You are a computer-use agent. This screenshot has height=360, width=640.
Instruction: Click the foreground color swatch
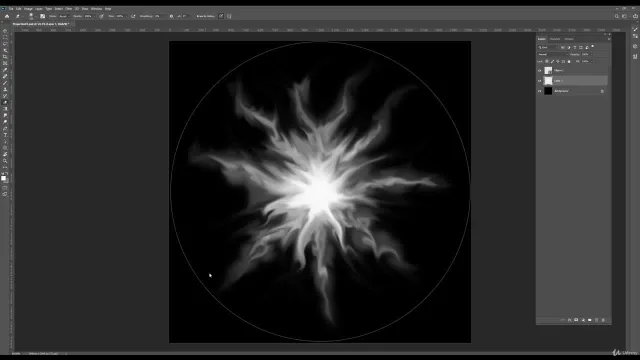coord(3,178)
